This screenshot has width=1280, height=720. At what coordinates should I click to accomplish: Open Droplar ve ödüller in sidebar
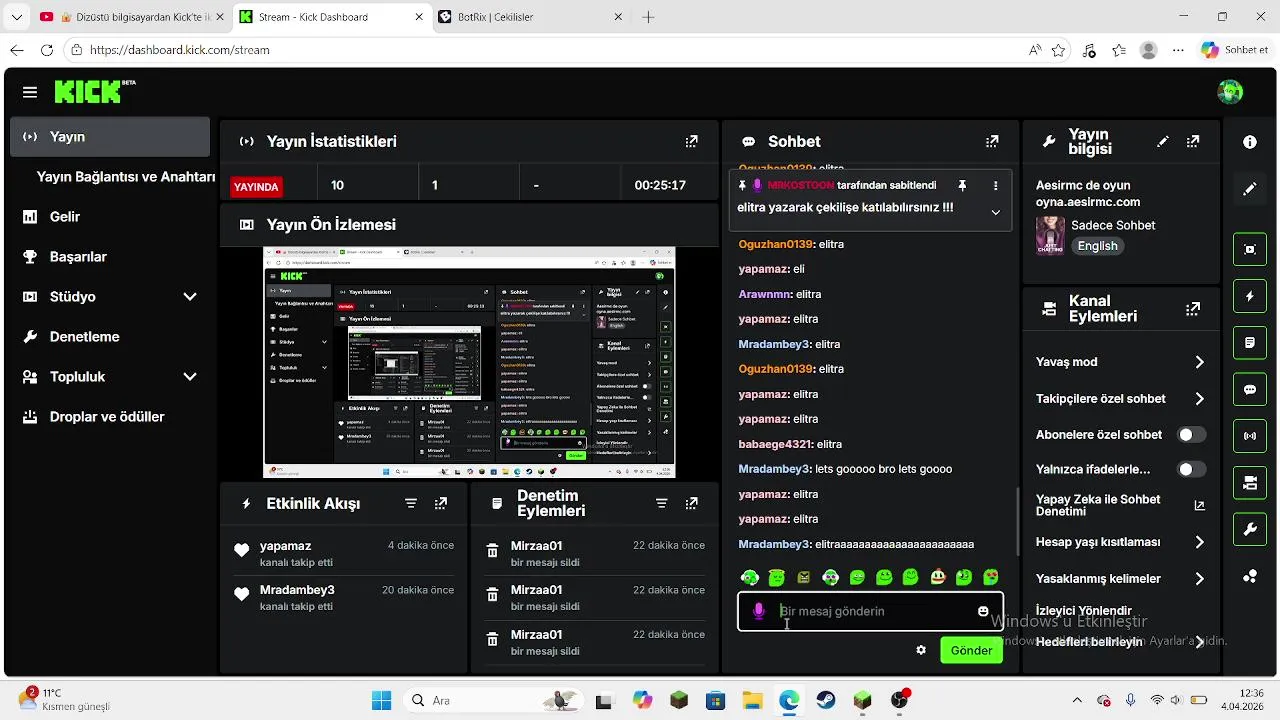coord(110,417)
